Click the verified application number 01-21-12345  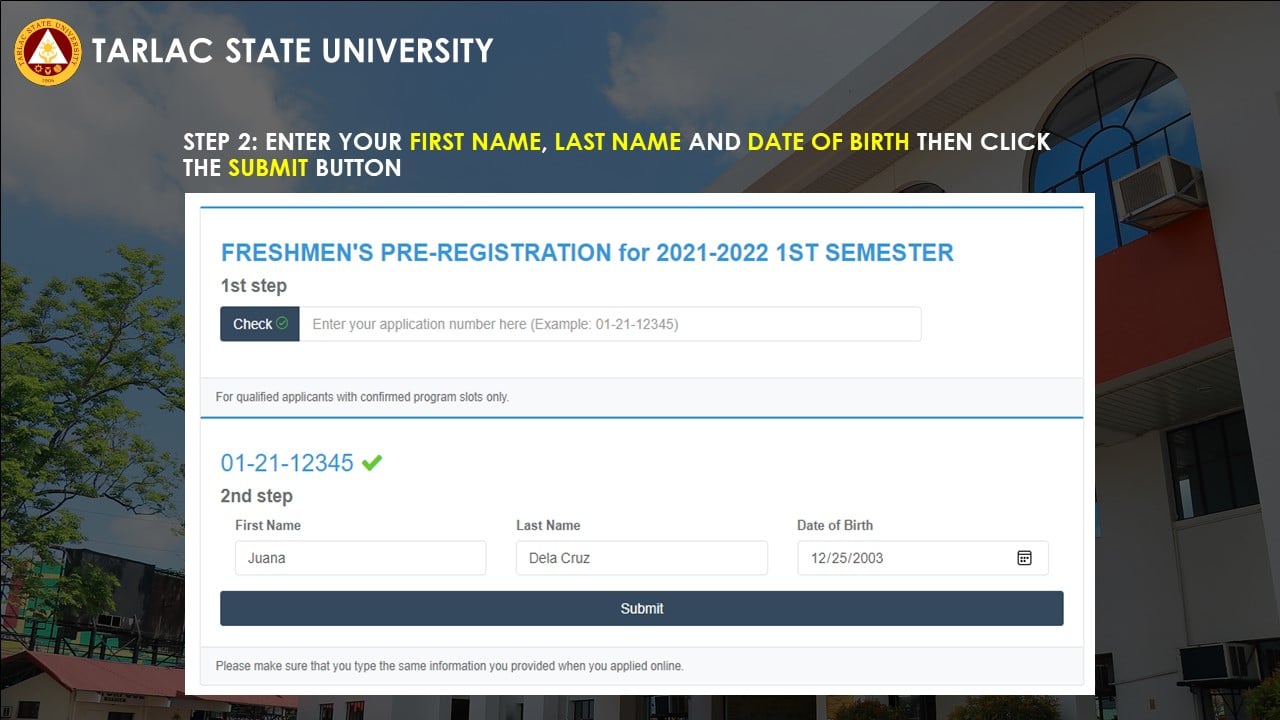[287, 463]
